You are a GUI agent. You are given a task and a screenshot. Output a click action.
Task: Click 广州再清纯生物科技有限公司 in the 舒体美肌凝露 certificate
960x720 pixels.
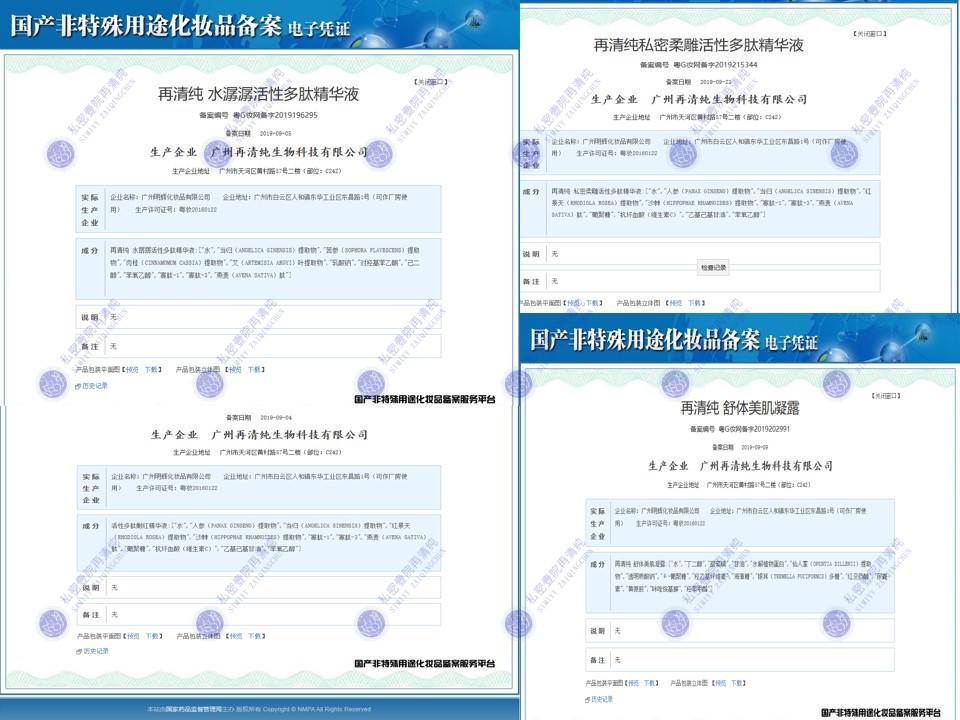(x=767, y=466)
